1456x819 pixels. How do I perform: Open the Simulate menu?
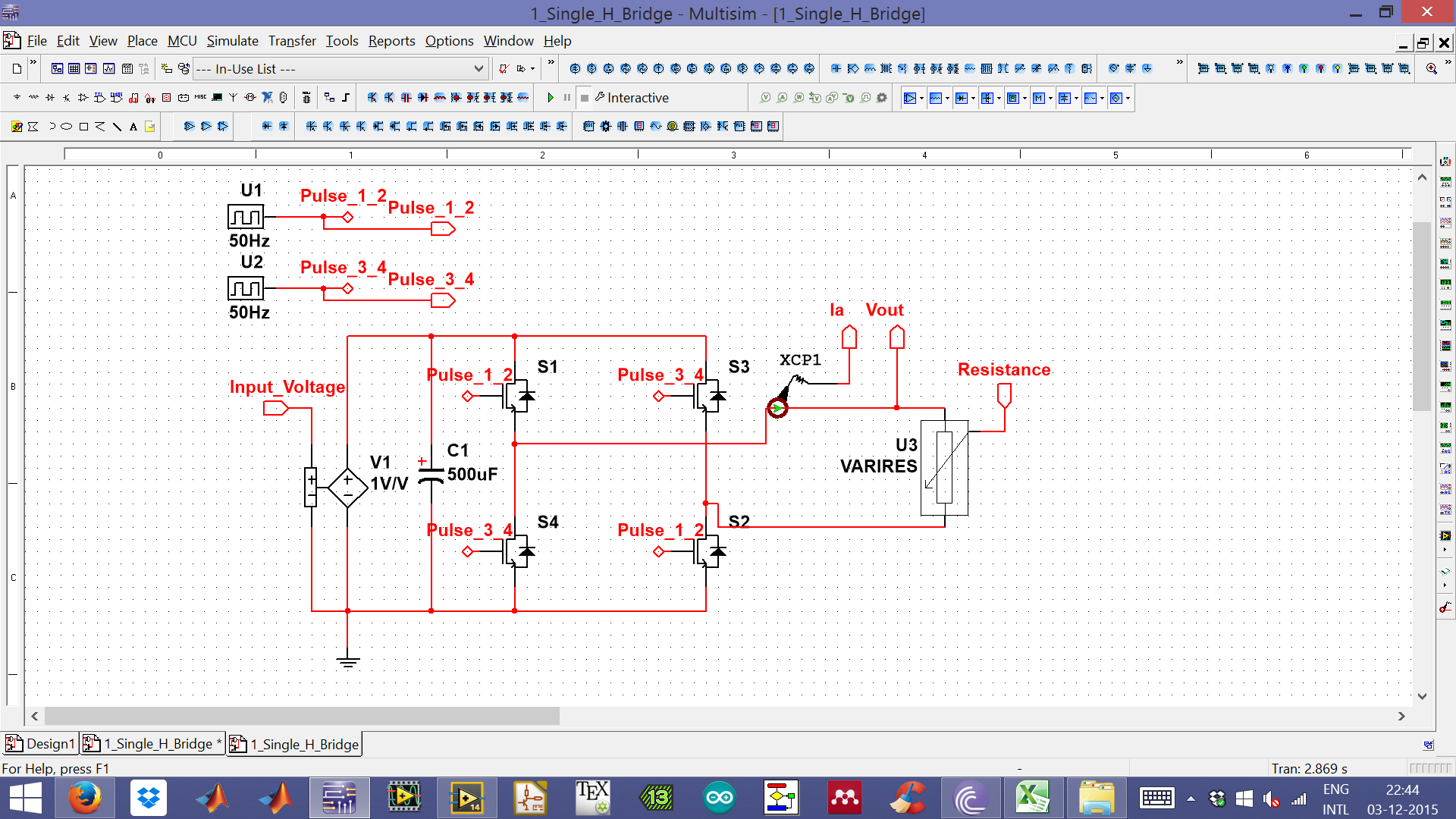pyautogui.click(x=232, y=41)
